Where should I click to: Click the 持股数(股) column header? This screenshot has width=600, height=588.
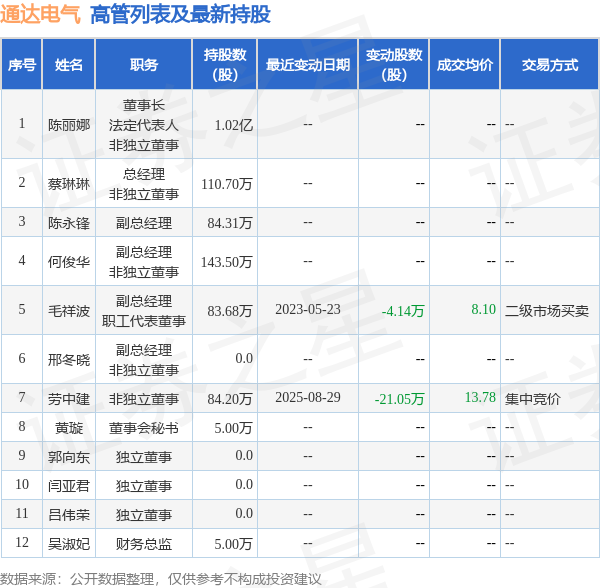tap(225, 65)
